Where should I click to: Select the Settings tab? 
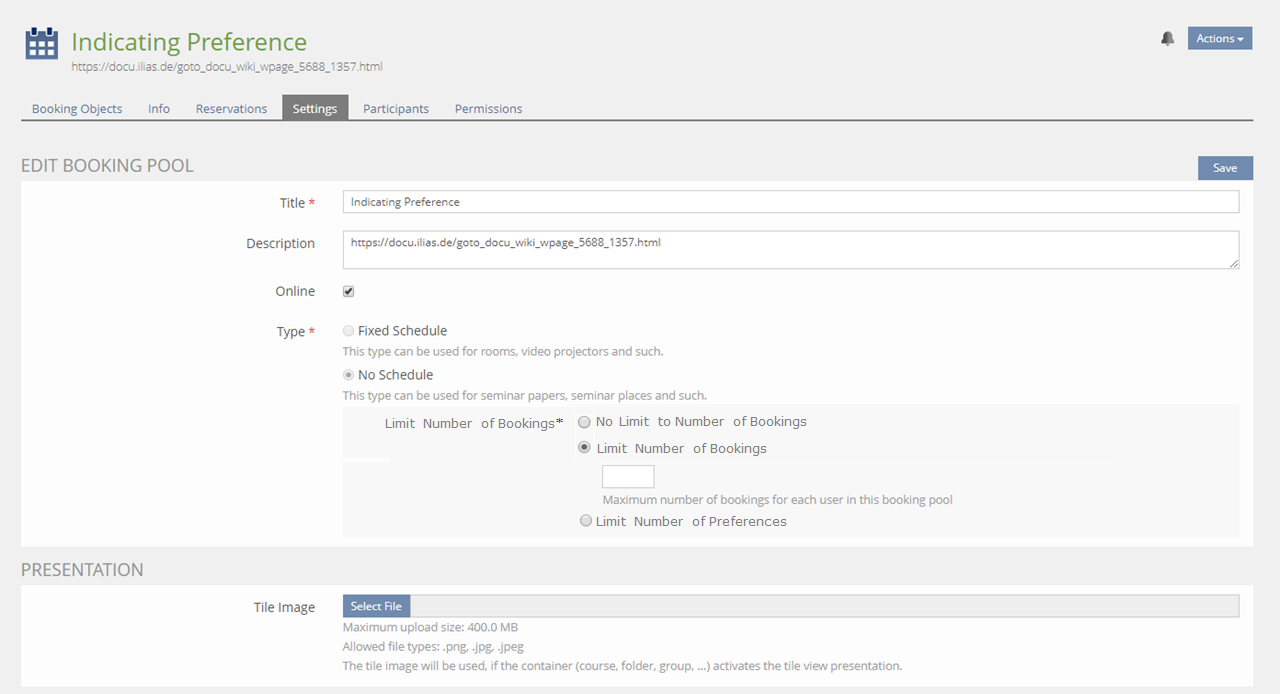pyautogui.click(x=315, y=109)
